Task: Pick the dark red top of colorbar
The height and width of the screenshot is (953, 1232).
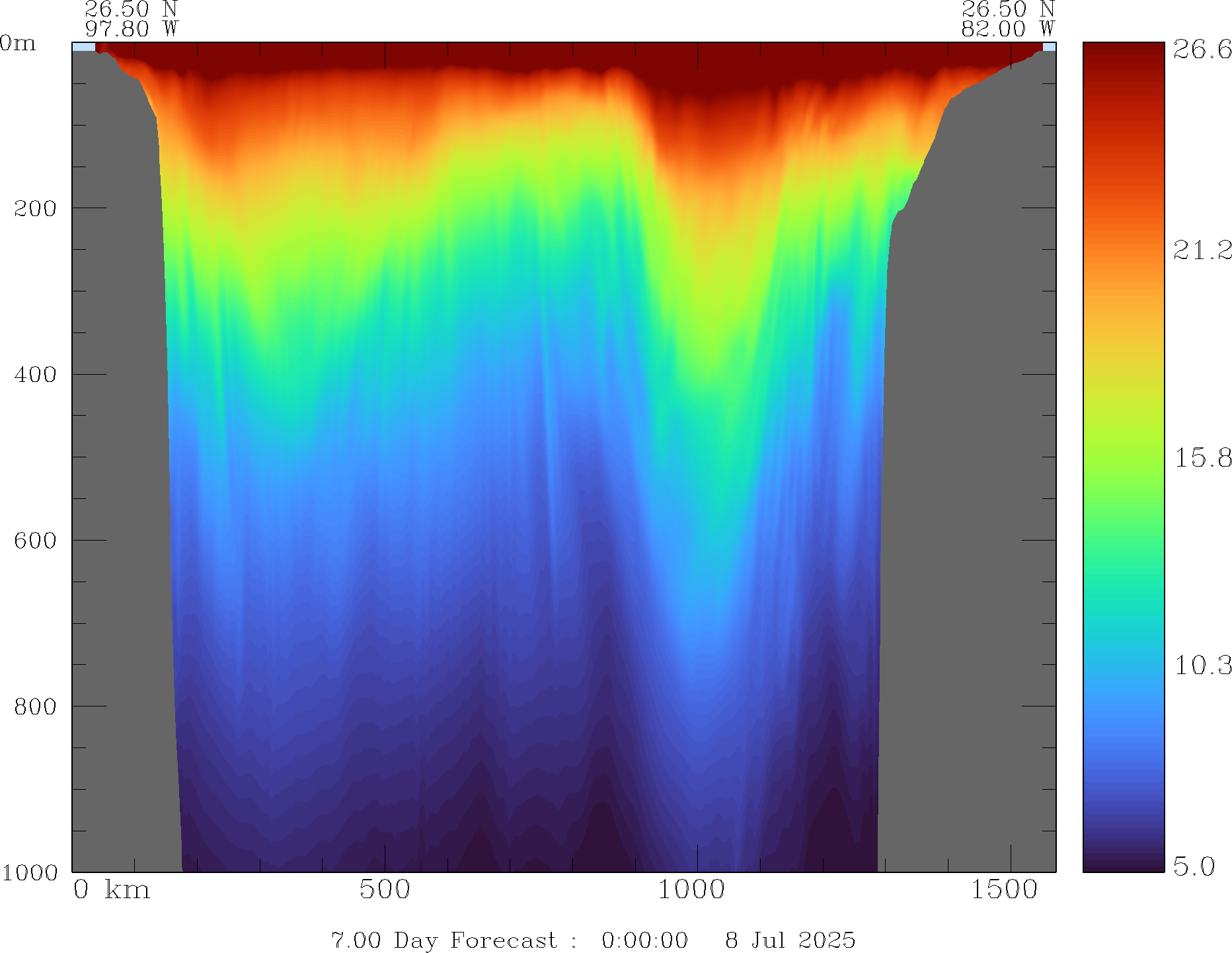Action: 1123,53
